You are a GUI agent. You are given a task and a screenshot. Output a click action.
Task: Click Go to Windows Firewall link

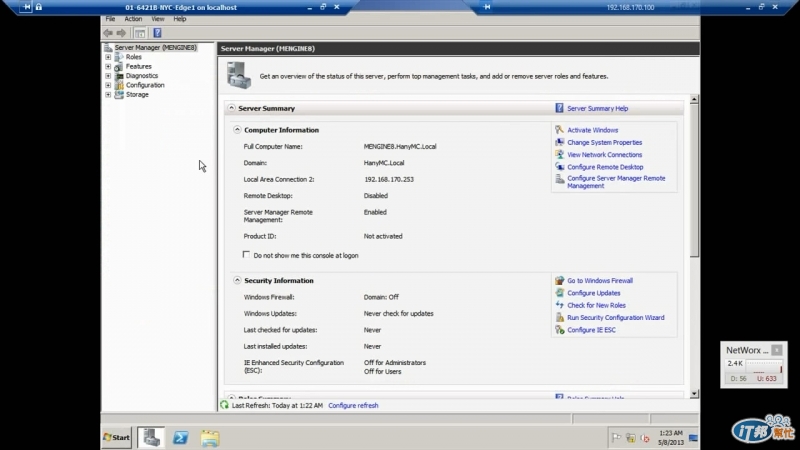600,281
